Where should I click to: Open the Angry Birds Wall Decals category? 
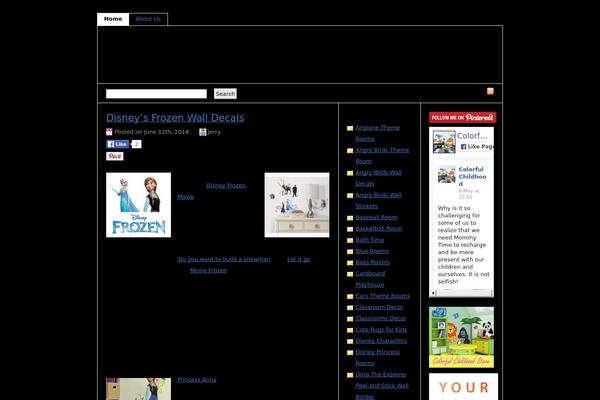(x=378, y=178)
